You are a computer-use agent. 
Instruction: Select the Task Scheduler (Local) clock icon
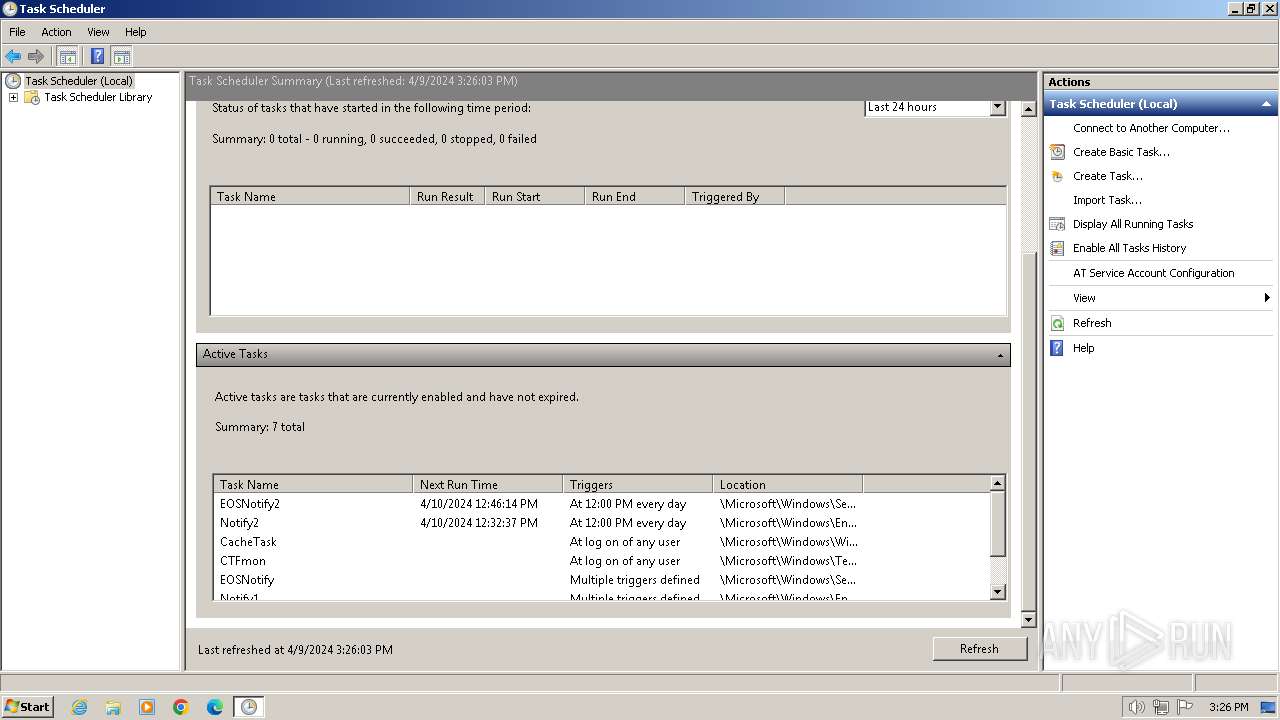point(13,81)
